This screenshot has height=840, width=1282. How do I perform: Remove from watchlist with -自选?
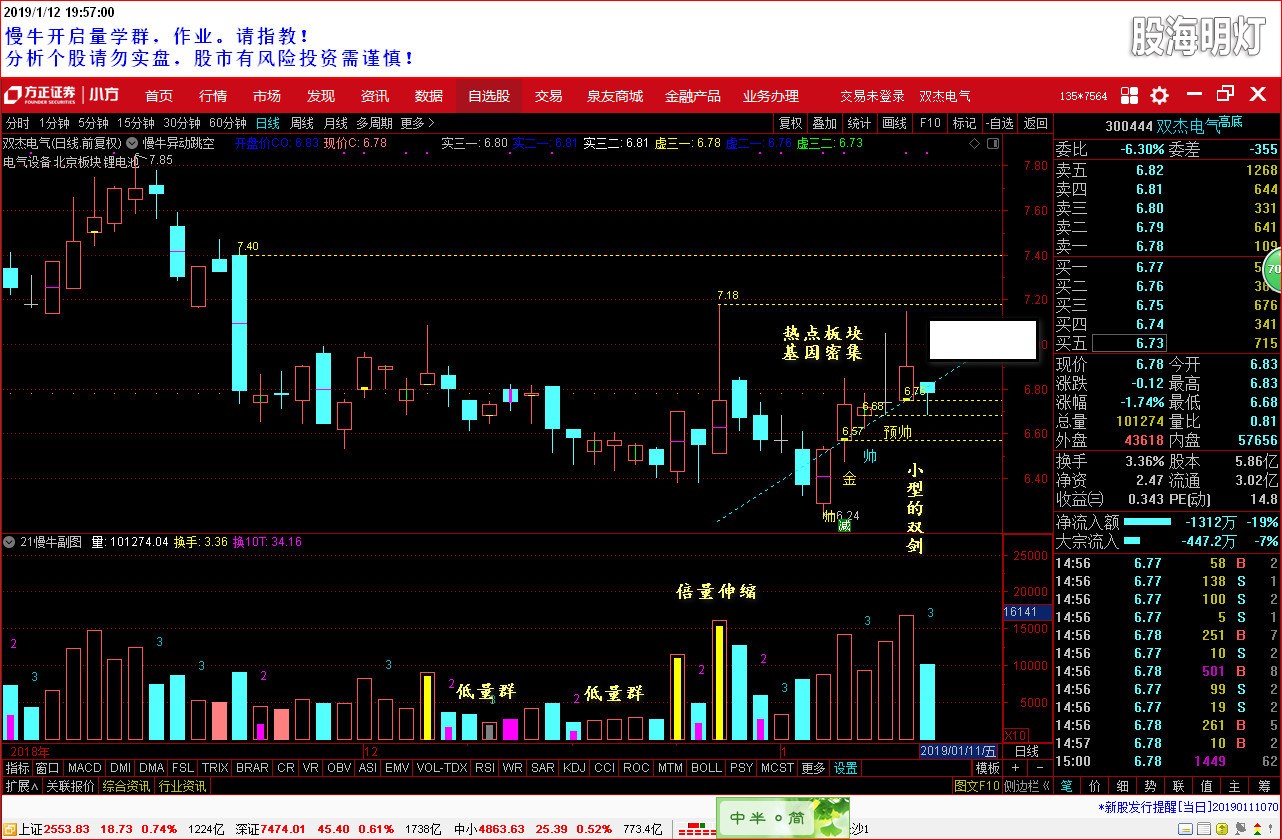coord(999,123)
